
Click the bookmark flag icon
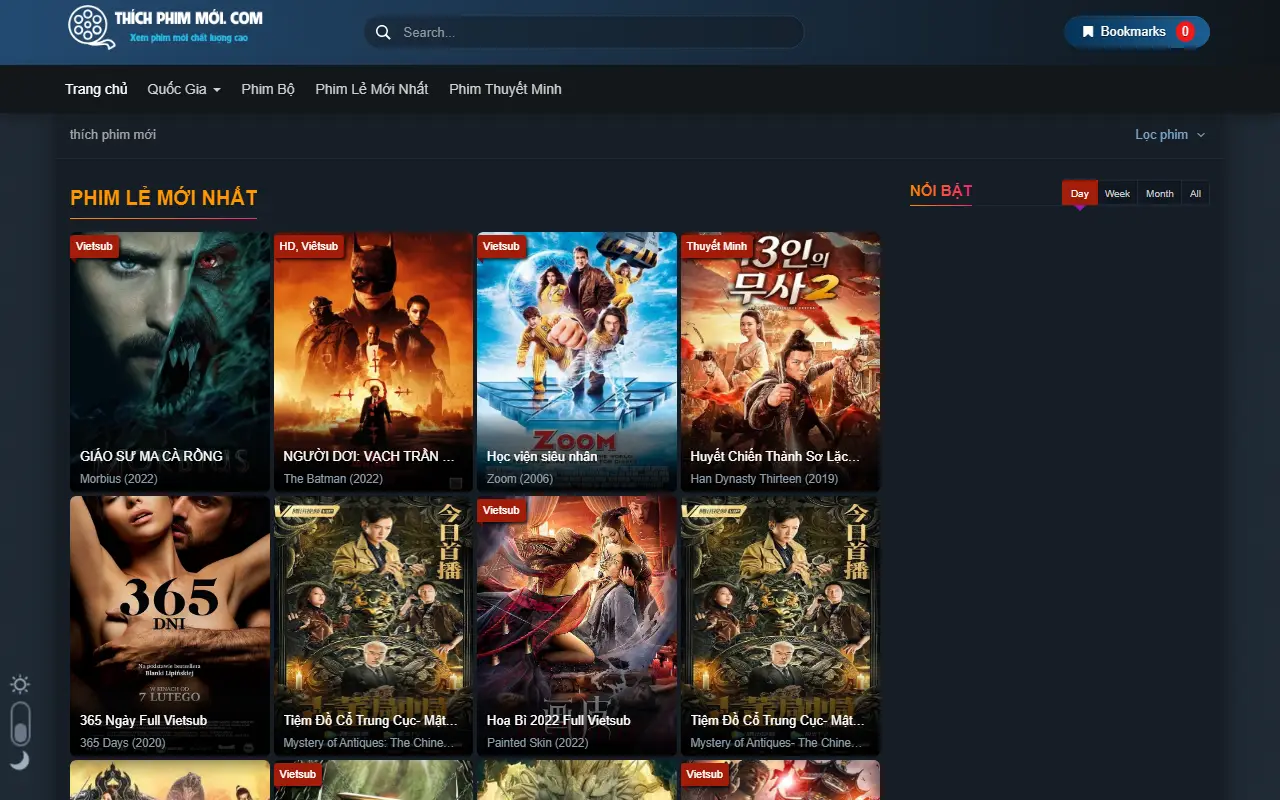coord(1088,32)
